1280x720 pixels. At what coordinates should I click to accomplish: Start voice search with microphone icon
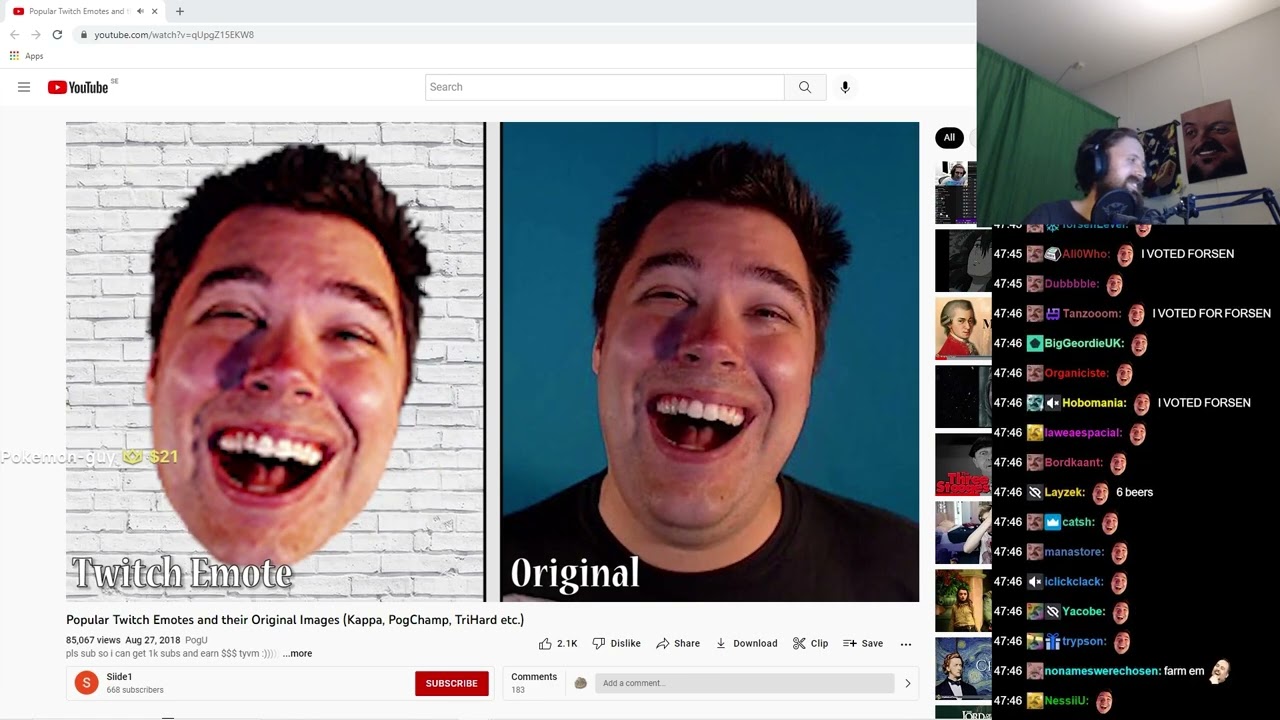(845, 87)
